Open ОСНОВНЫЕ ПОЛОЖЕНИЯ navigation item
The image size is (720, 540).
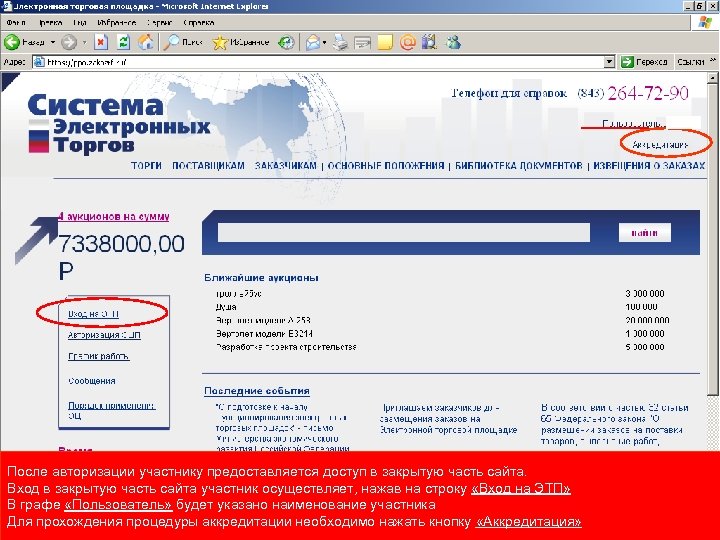pos(386,166)
